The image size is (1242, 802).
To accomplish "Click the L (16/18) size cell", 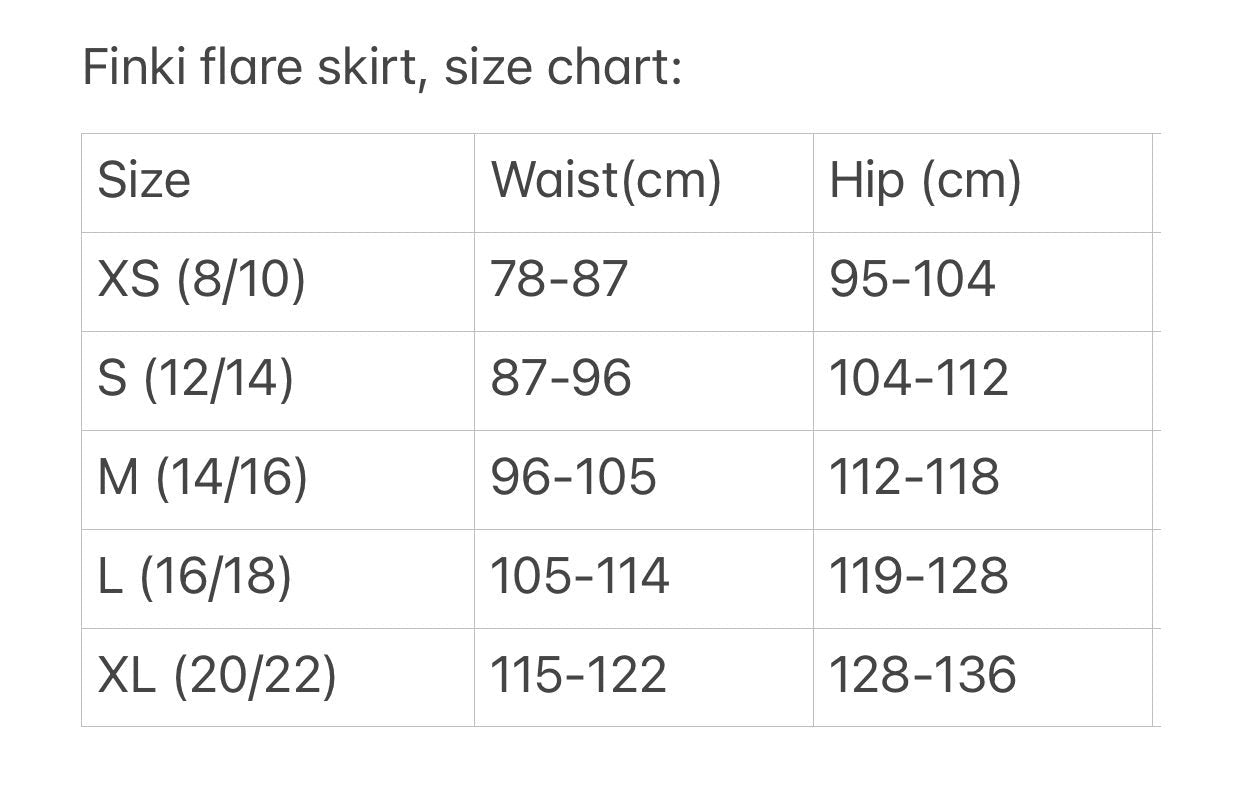I will pos(278,579).
